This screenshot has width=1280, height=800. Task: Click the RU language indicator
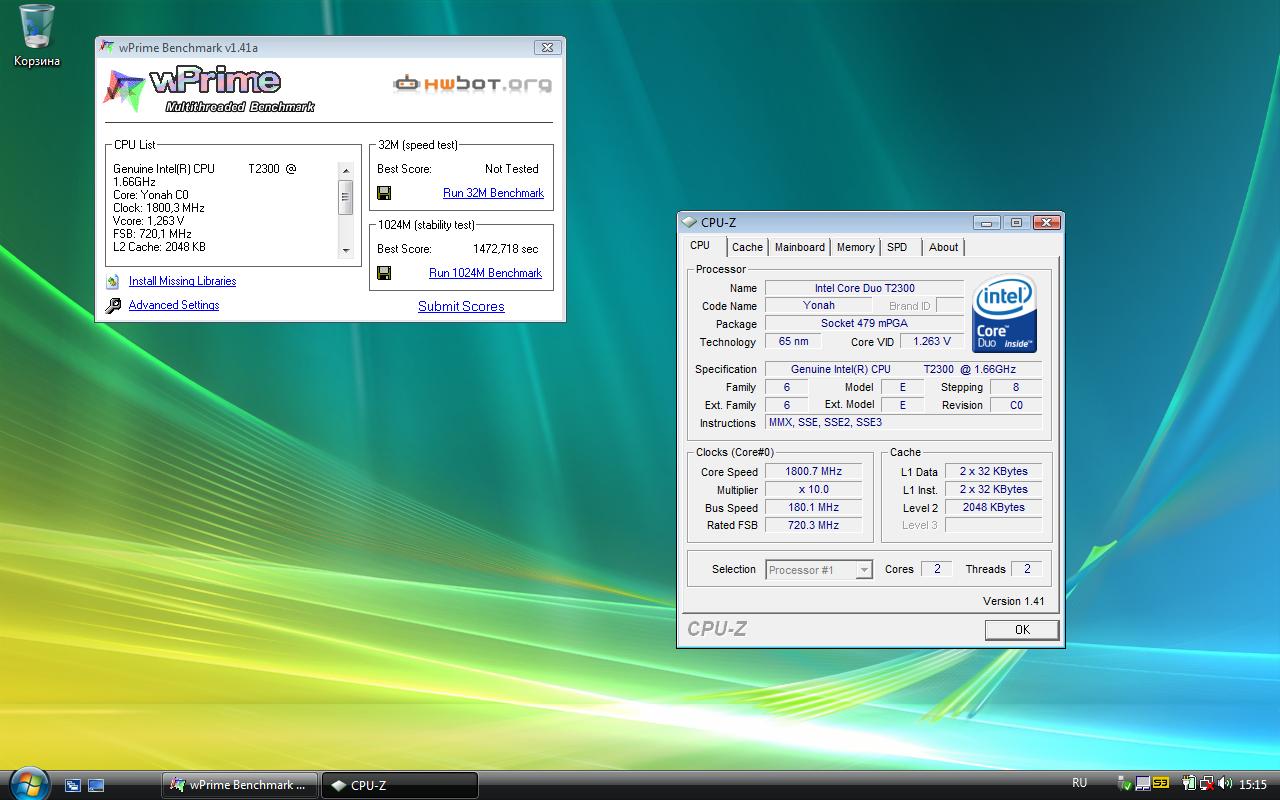[1080, 783]
